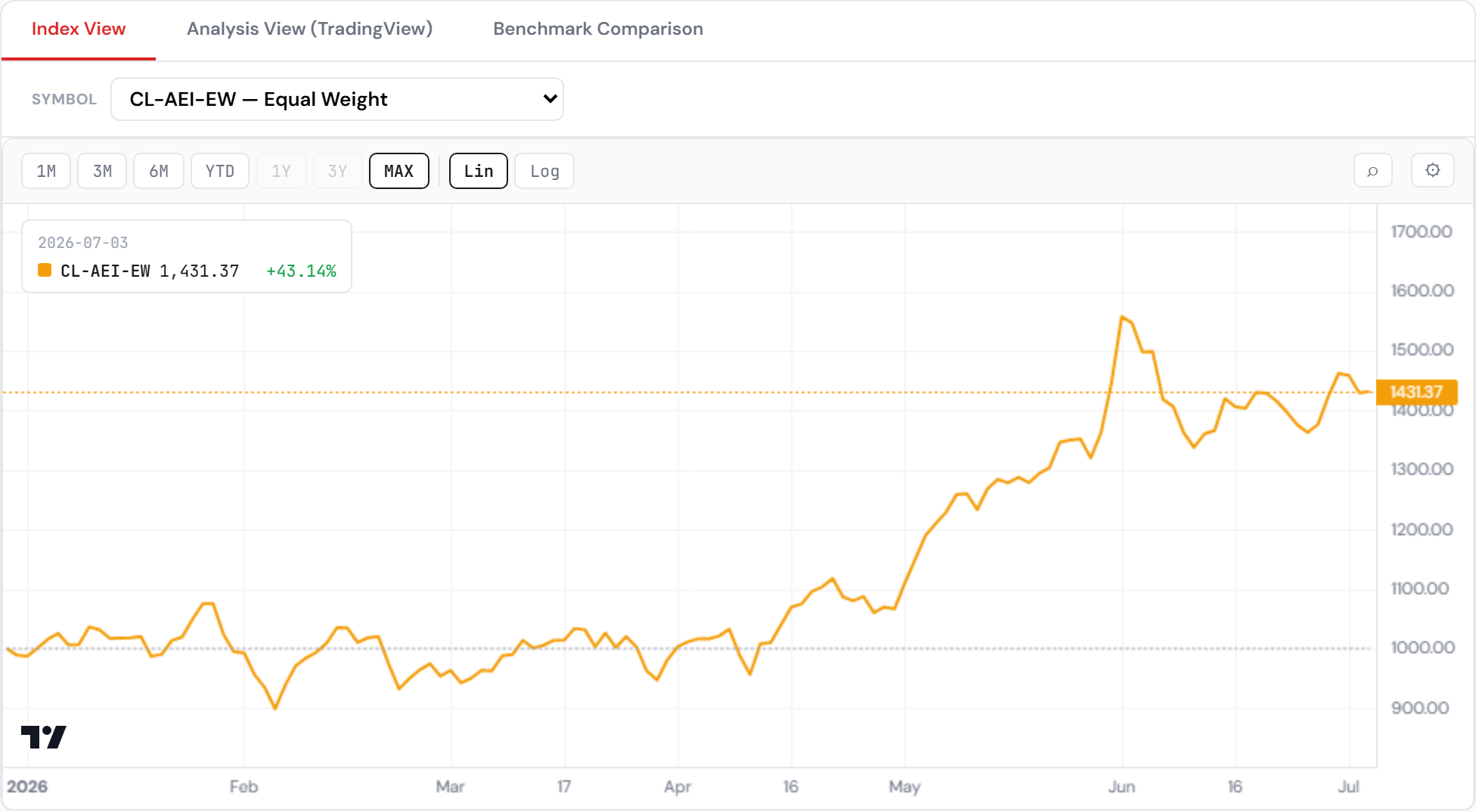
Task: Select the 1Y time range
Action: (281, 171)
